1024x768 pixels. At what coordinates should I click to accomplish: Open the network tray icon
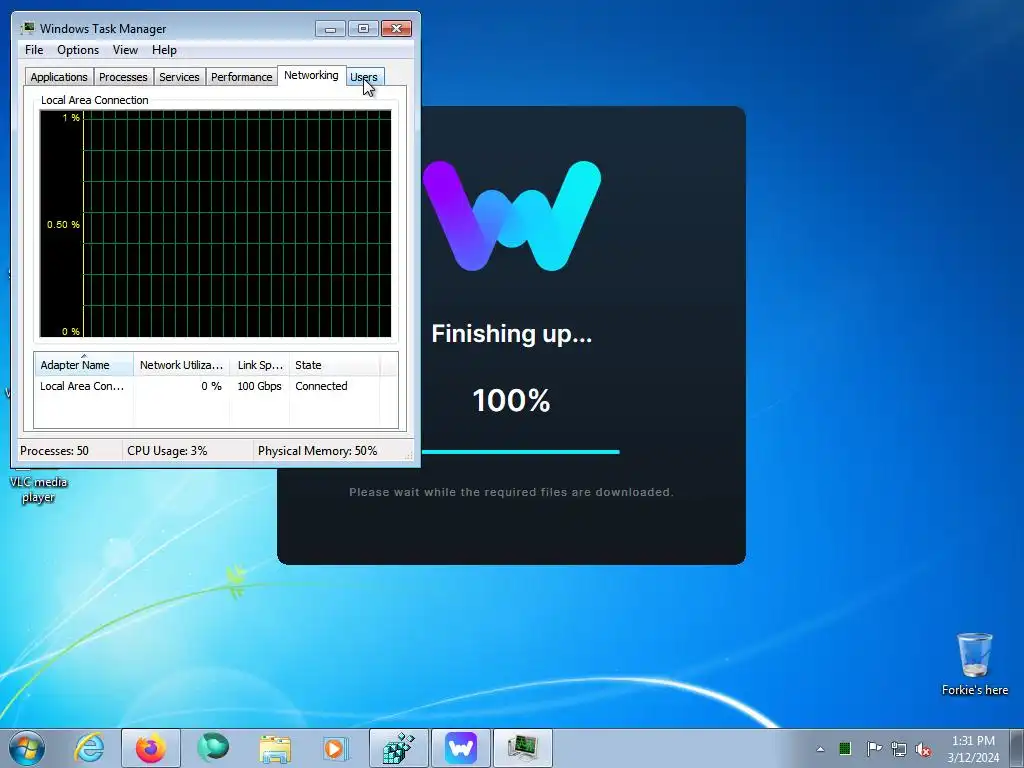click(x=899, y=749)
